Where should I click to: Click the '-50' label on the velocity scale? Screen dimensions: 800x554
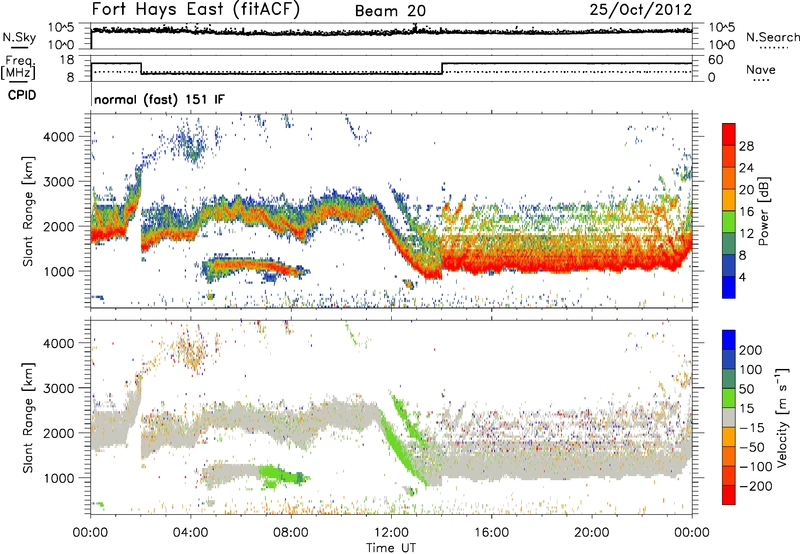click(752, 447)
